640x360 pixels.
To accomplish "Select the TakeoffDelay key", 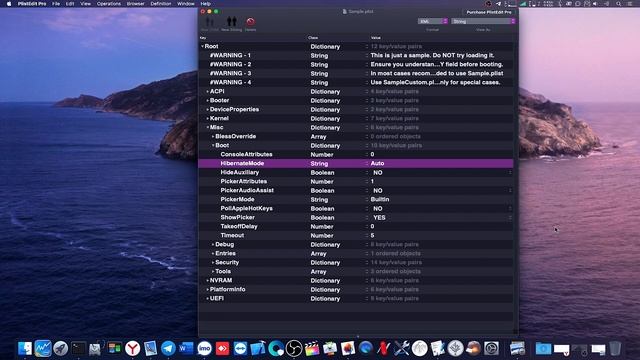I will (239, 226).
